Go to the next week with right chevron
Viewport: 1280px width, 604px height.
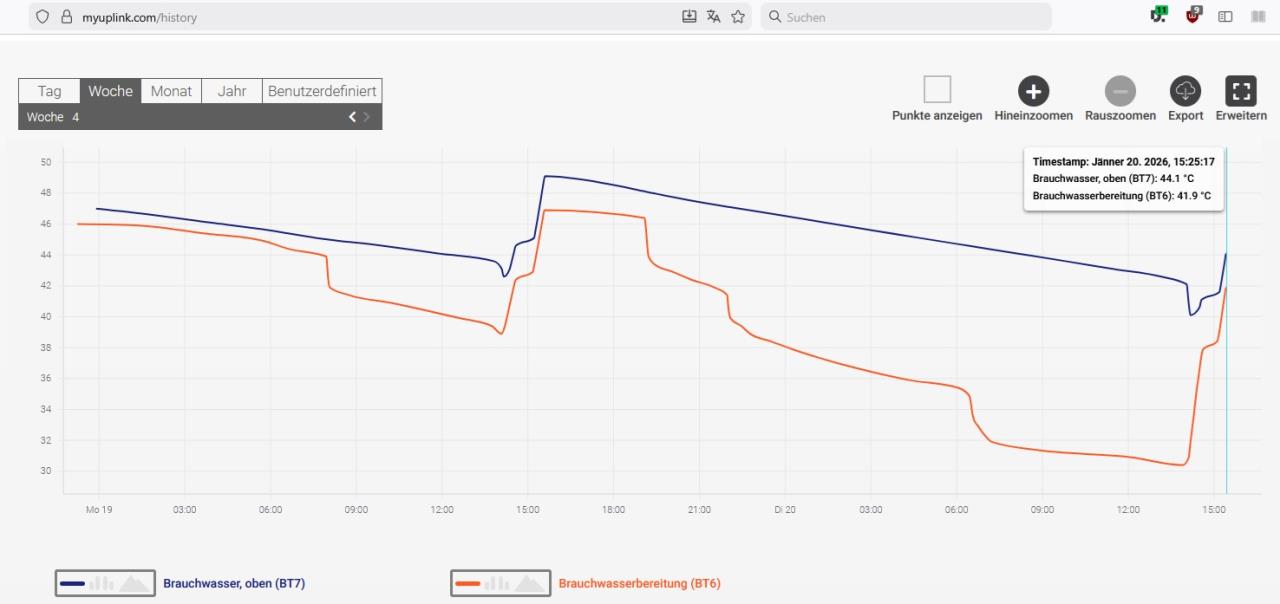367,117
